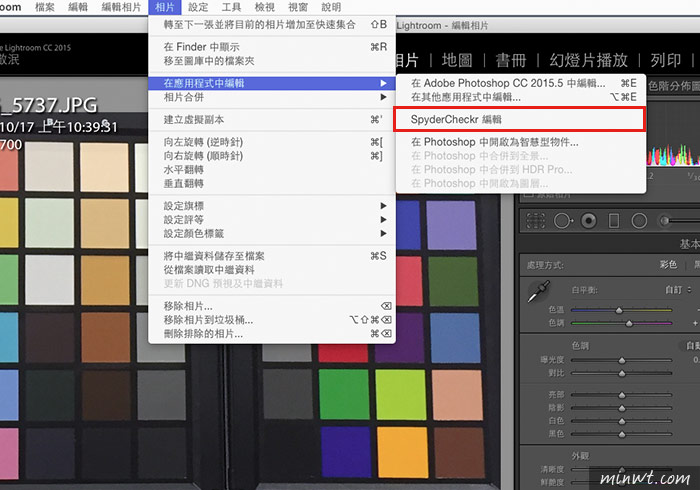
Task: Adjust the 陰影 slider handle
Action: pos(622,408)
